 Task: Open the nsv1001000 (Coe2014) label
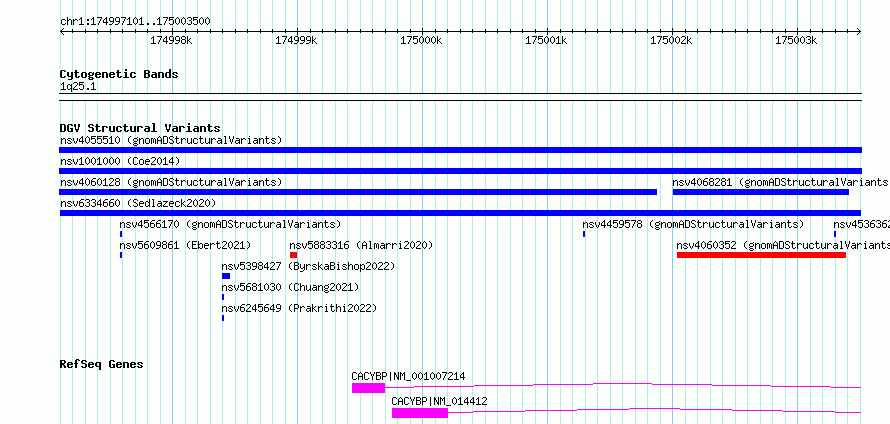pyautogui.click(x=120, y=161)
